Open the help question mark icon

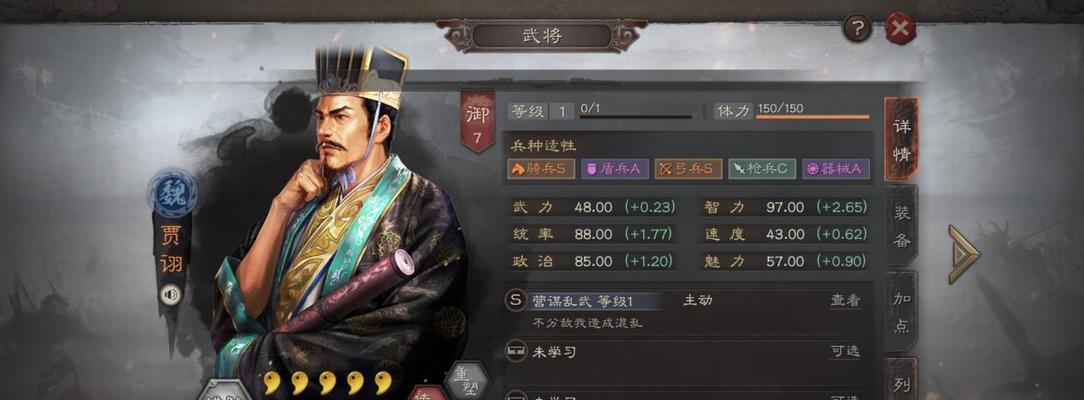pos(857,29)
